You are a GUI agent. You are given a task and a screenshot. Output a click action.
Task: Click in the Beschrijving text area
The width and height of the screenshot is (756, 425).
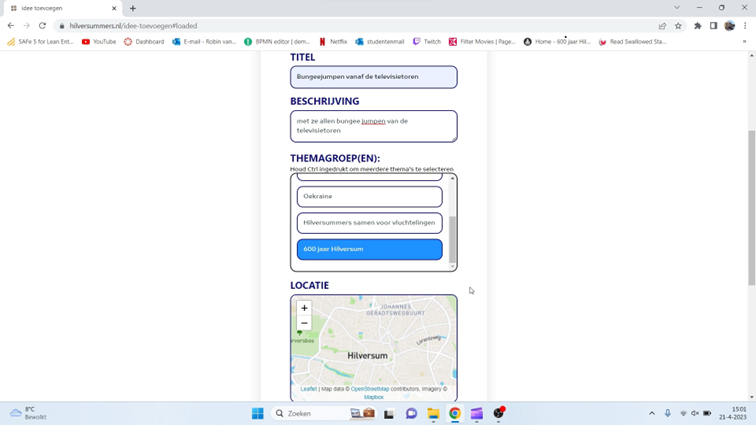373,126
